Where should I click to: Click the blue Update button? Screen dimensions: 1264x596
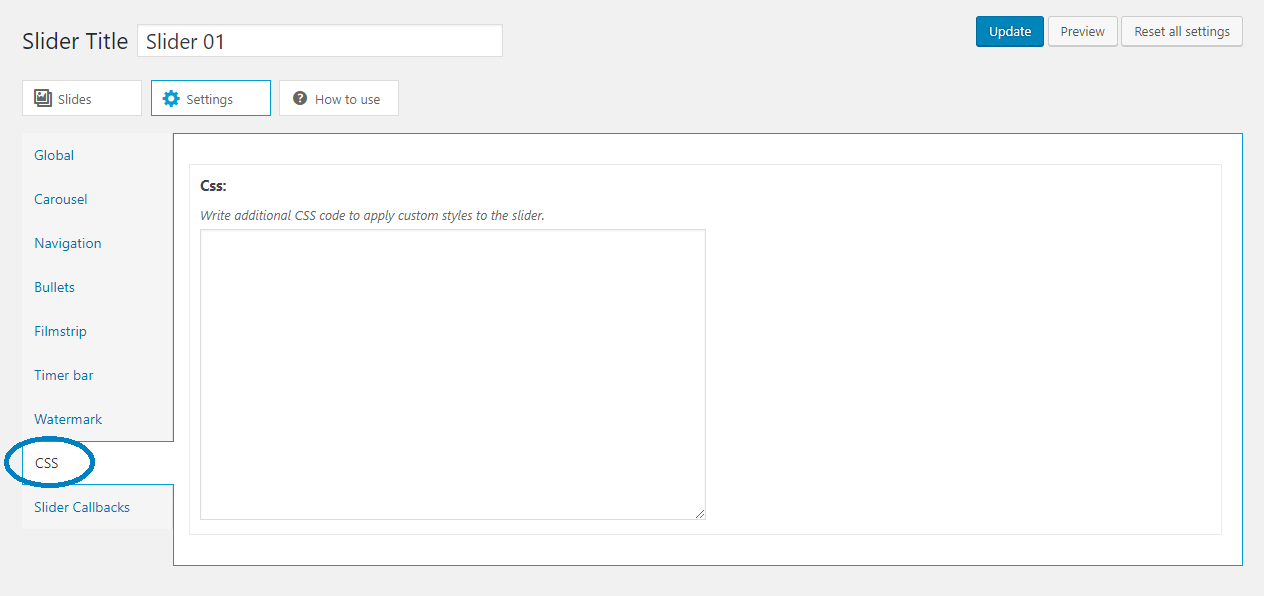pos(1010,31)
